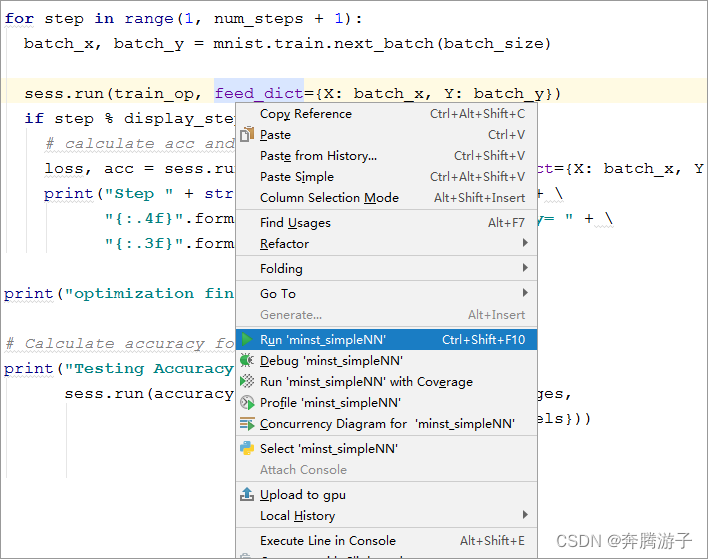Open Concurrency Diagram for 'minst_simpleNN'
This screenshot has width=708, height=559.
[x=387, y=424]
